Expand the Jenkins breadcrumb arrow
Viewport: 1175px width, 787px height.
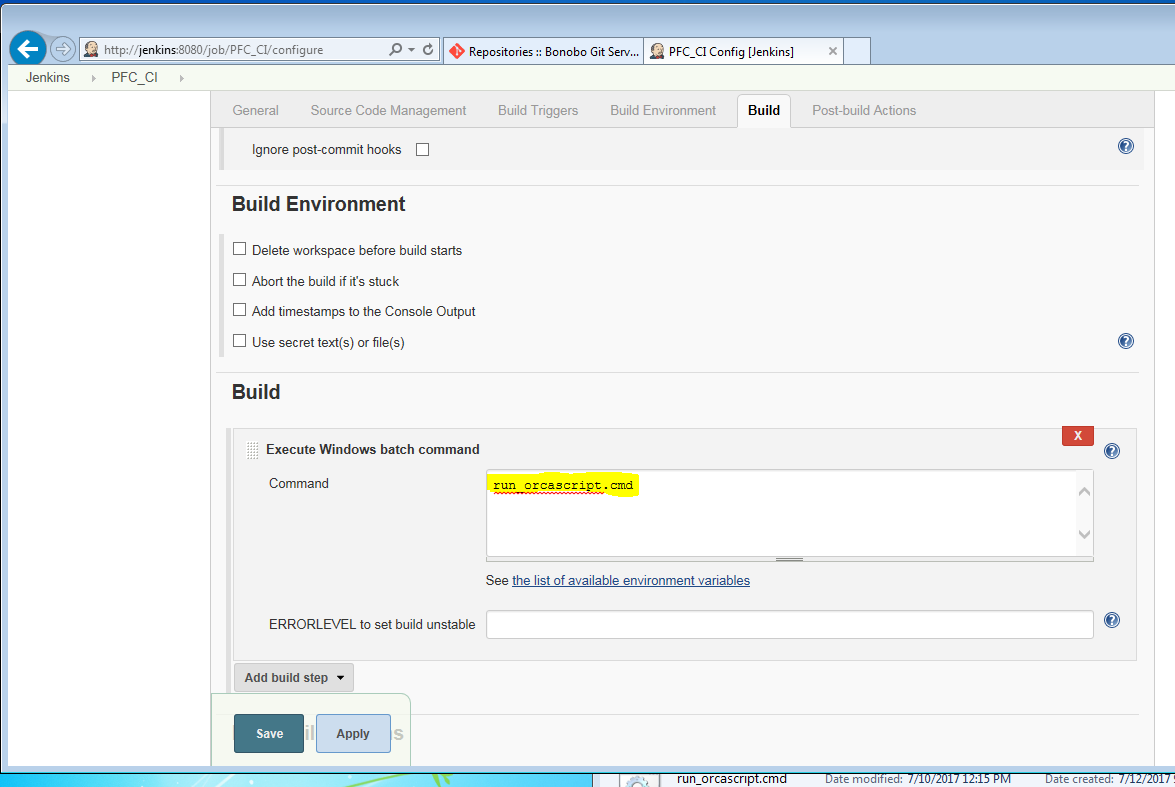pyautogui.click(x=93, y=78)
